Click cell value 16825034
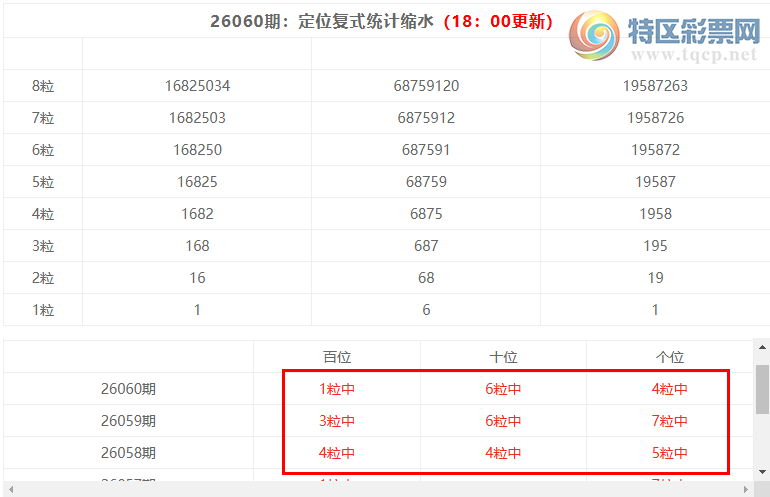Screen dimensions: 770x497 (197, 86)
